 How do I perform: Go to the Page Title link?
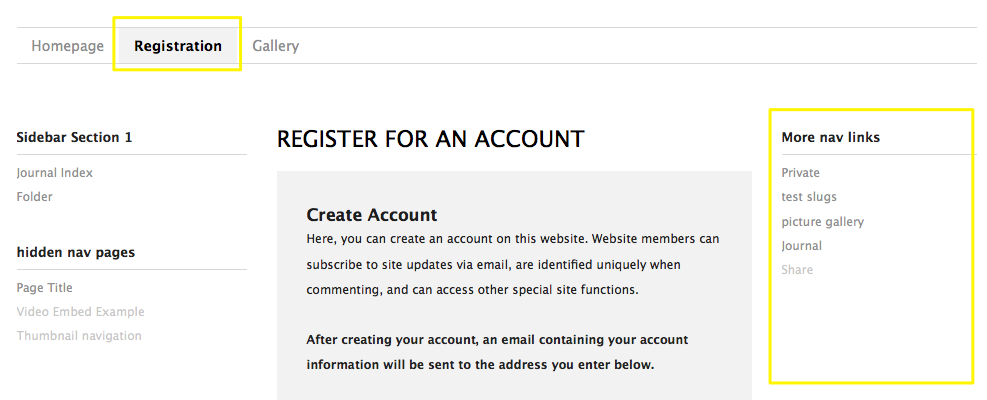pyautogui.click(x=45, y=288)
